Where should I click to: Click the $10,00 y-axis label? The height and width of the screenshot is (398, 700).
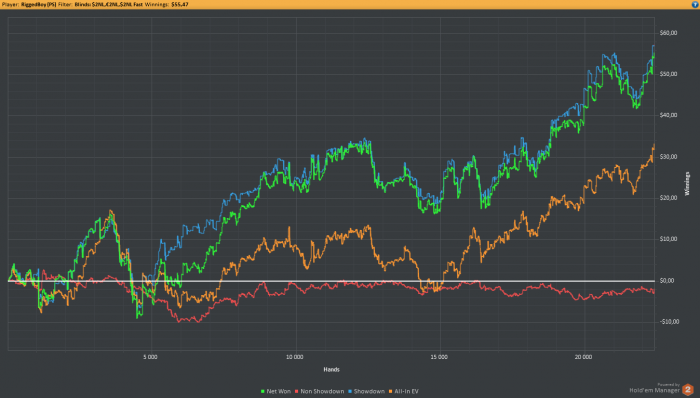668,239
